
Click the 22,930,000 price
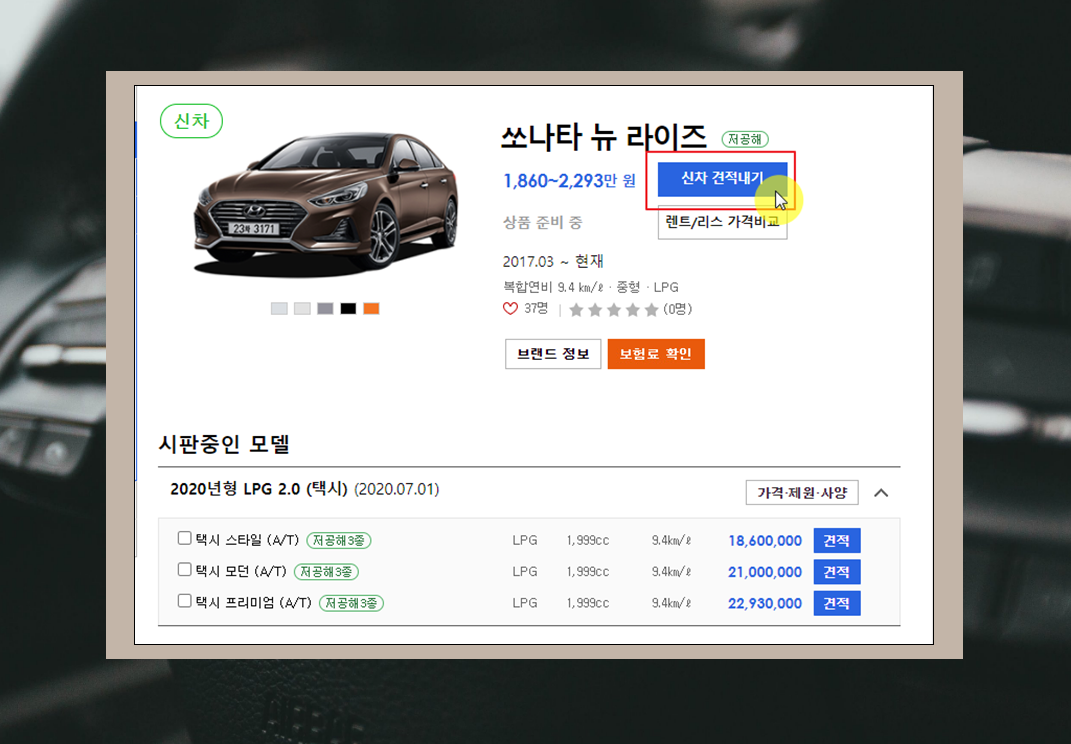click(765, 604)
